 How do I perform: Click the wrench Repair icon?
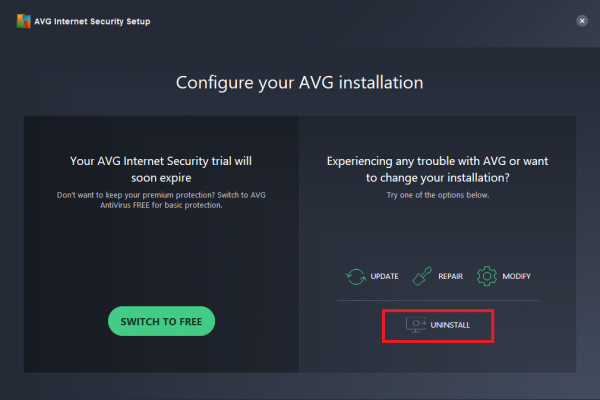click(x=422, y=276)
